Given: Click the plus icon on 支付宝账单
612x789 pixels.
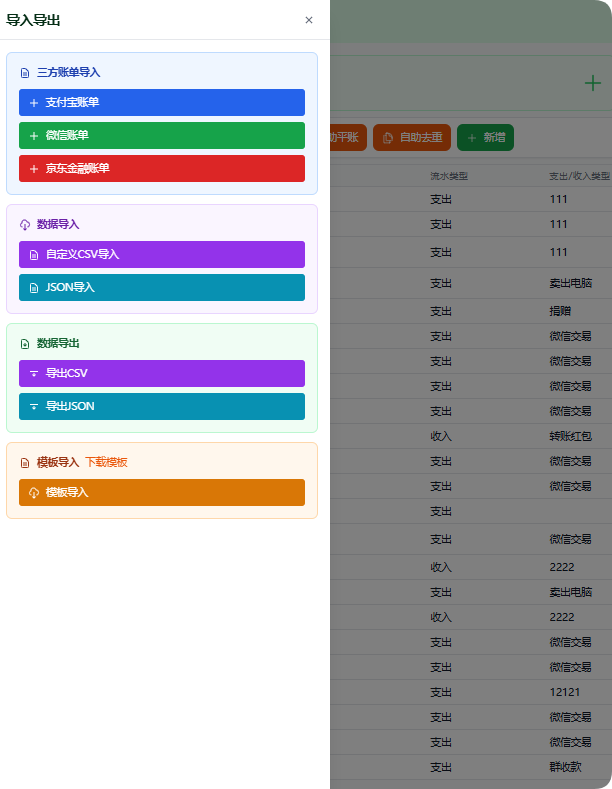Looking at the screenshot, I should (34, 103).
